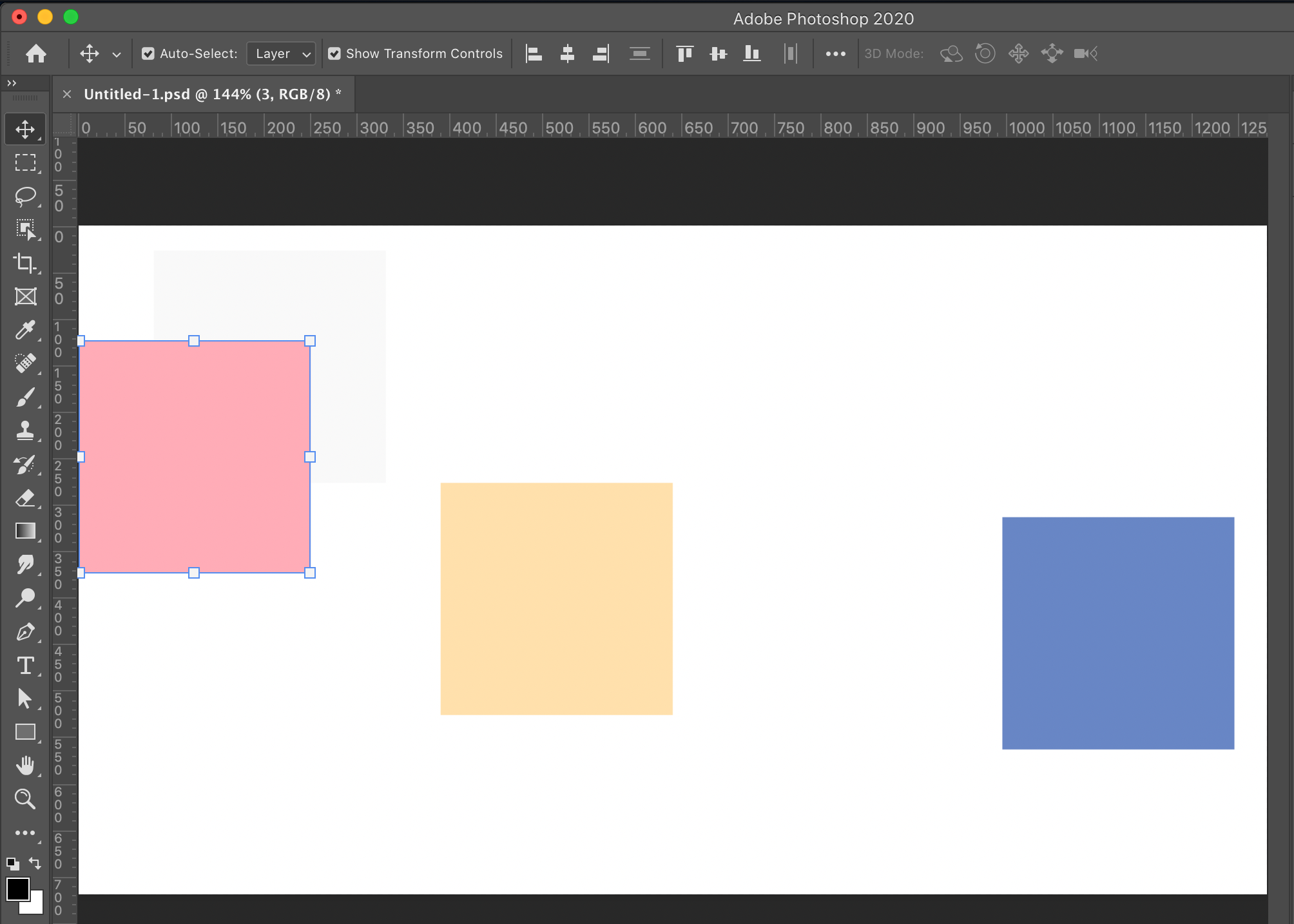Swap foreground and background colors
This screenshot has width=1294, height=924.
point(35,863)
